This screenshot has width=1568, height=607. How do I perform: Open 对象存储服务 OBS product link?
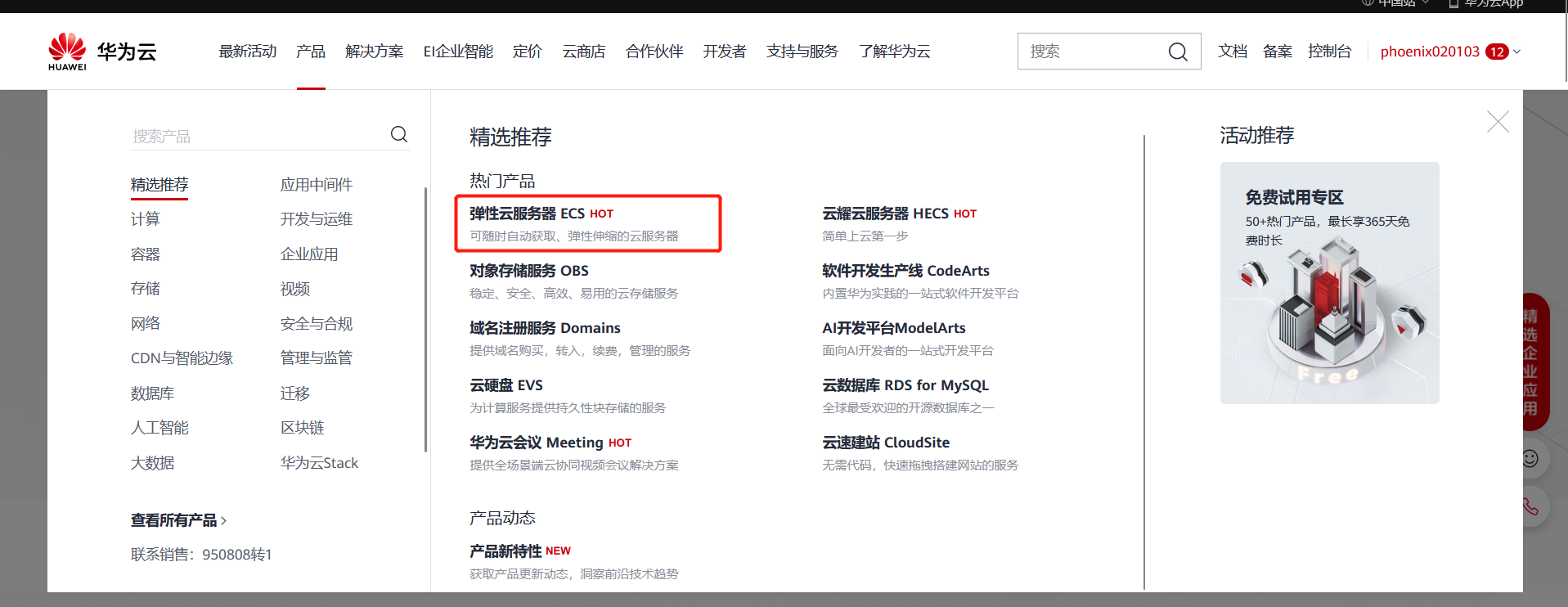click(x=529, y=271)
